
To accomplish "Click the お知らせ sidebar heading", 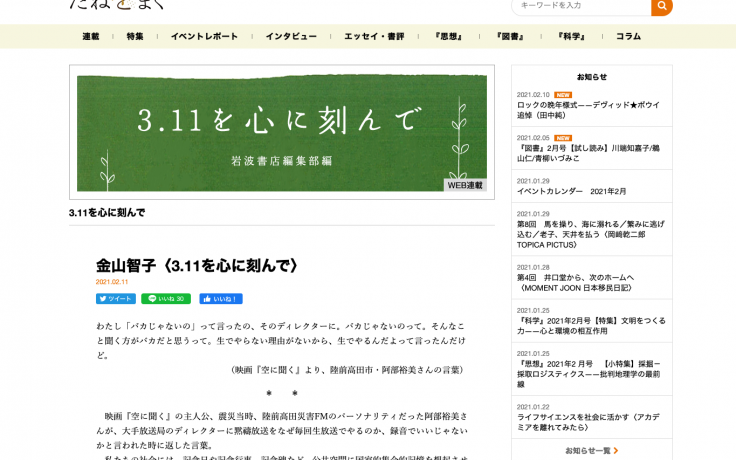I will point(591,77).
